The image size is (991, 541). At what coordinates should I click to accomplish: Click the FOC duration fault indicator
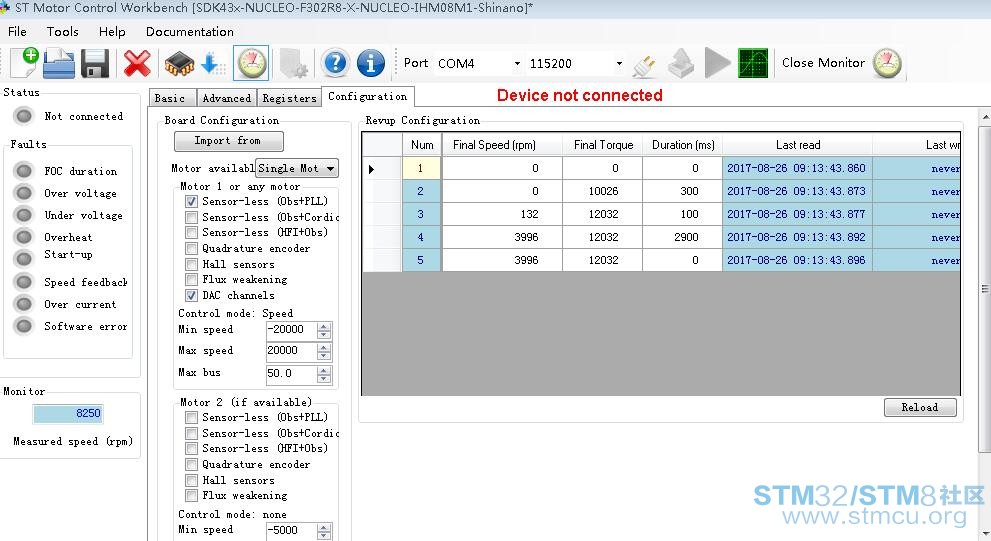(24, 171)
